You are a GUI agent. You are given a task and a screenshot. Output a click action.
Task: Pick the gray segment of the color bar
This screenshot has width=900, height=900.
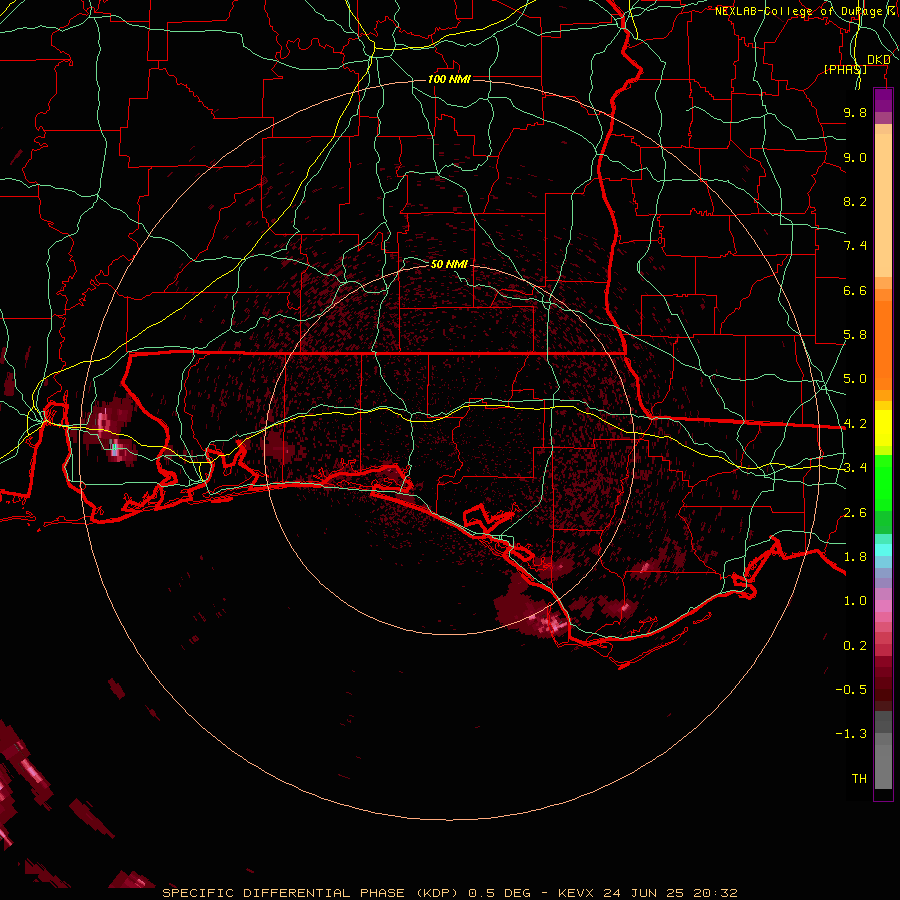coord(883,750)
